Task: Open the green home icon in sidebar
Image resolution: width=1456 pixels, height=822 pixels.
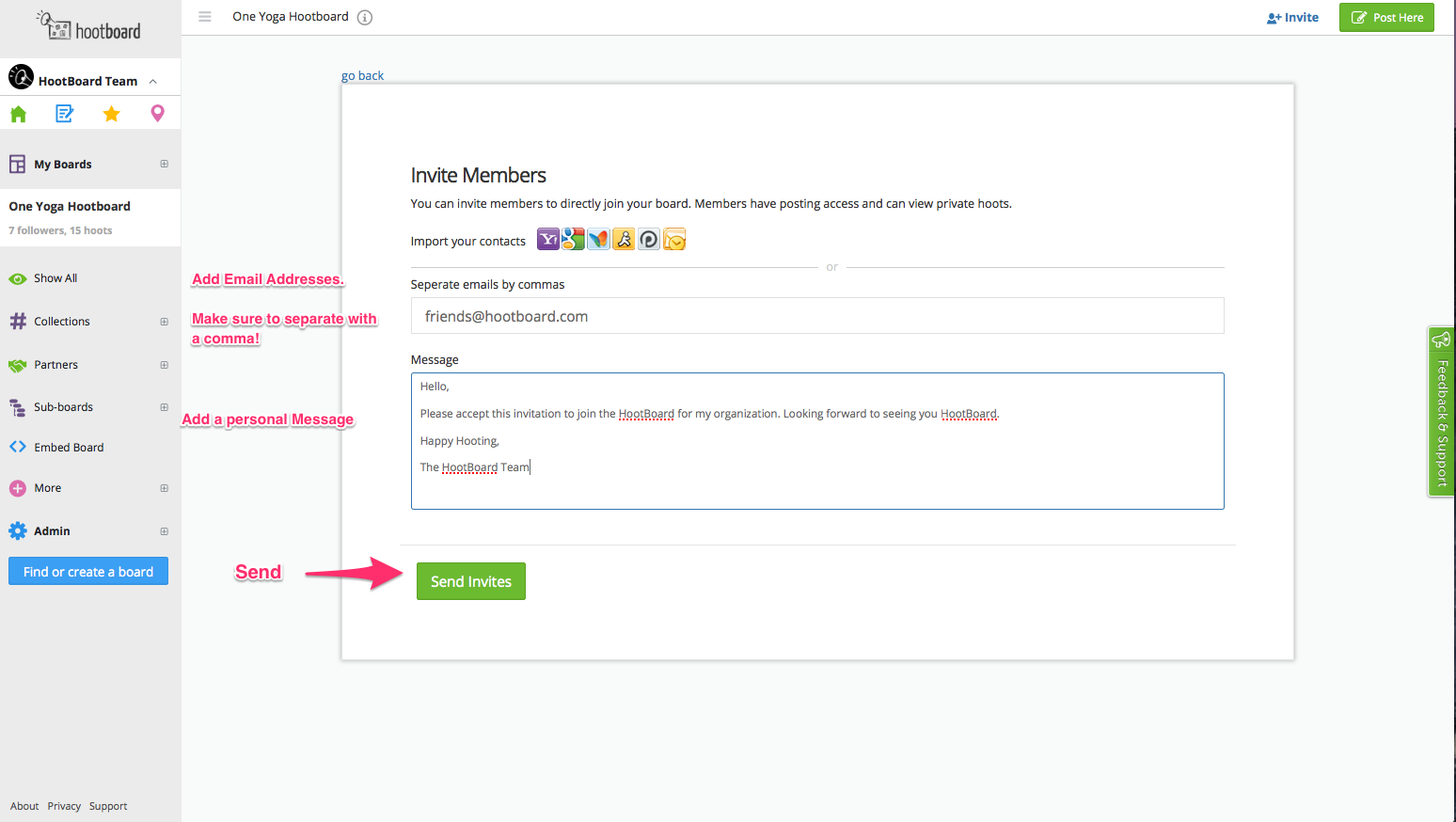Action: coord(18,114)
